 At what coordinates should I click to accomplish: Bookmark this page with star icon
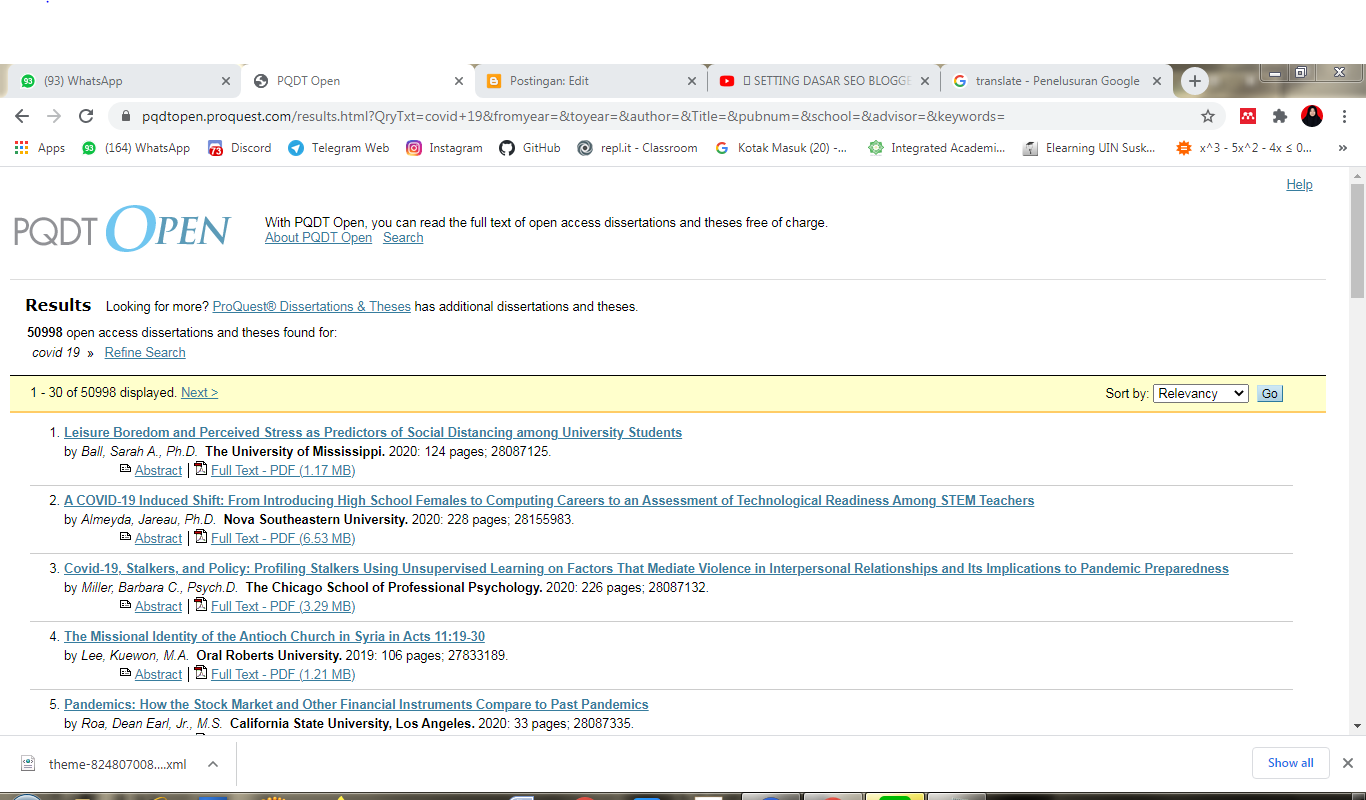coord(1208,116)
